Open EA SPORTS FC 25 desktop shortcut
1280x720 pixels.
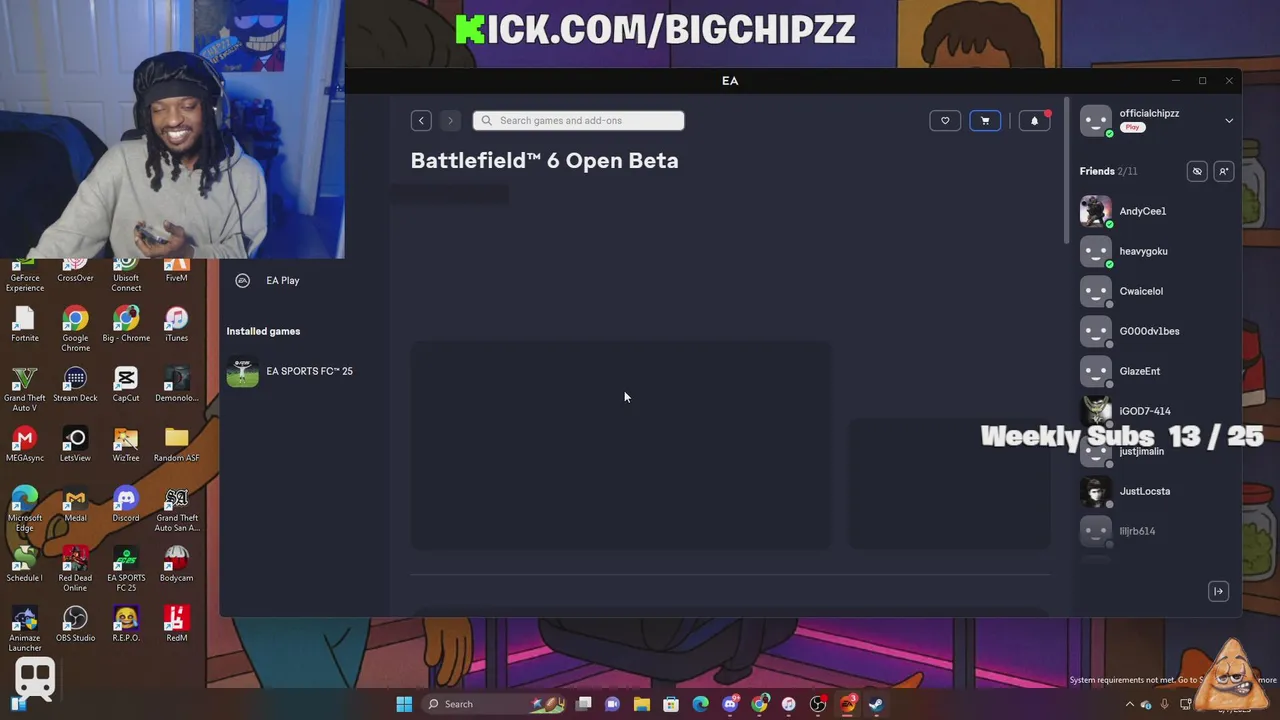click(x=126, y=568)
